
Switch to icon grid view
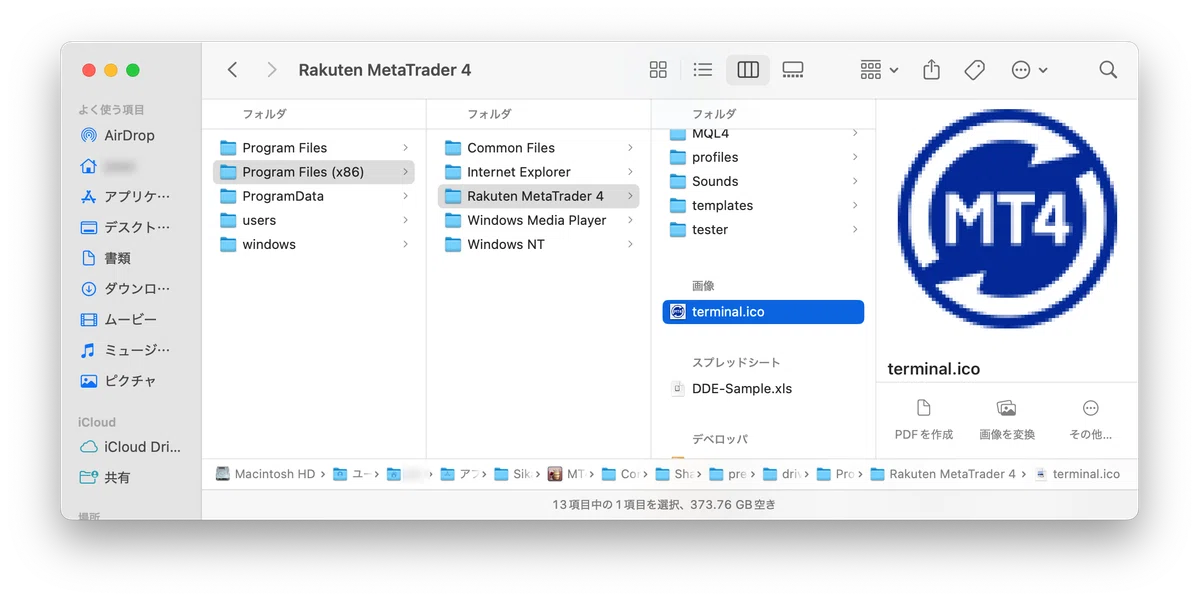[x=658, y=70]
